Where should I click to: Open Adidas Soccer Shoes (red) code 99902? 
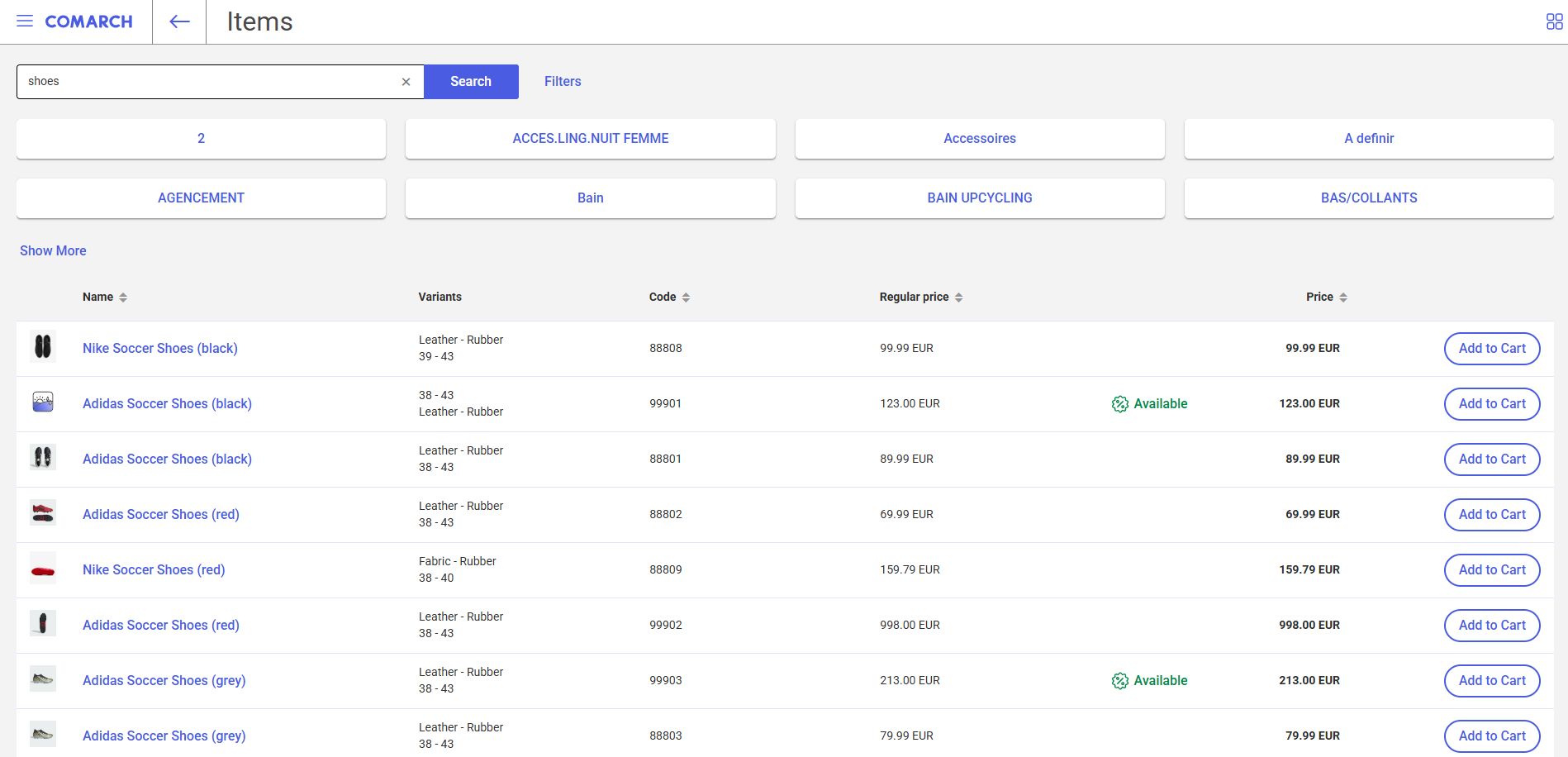(x=161, y=625)
